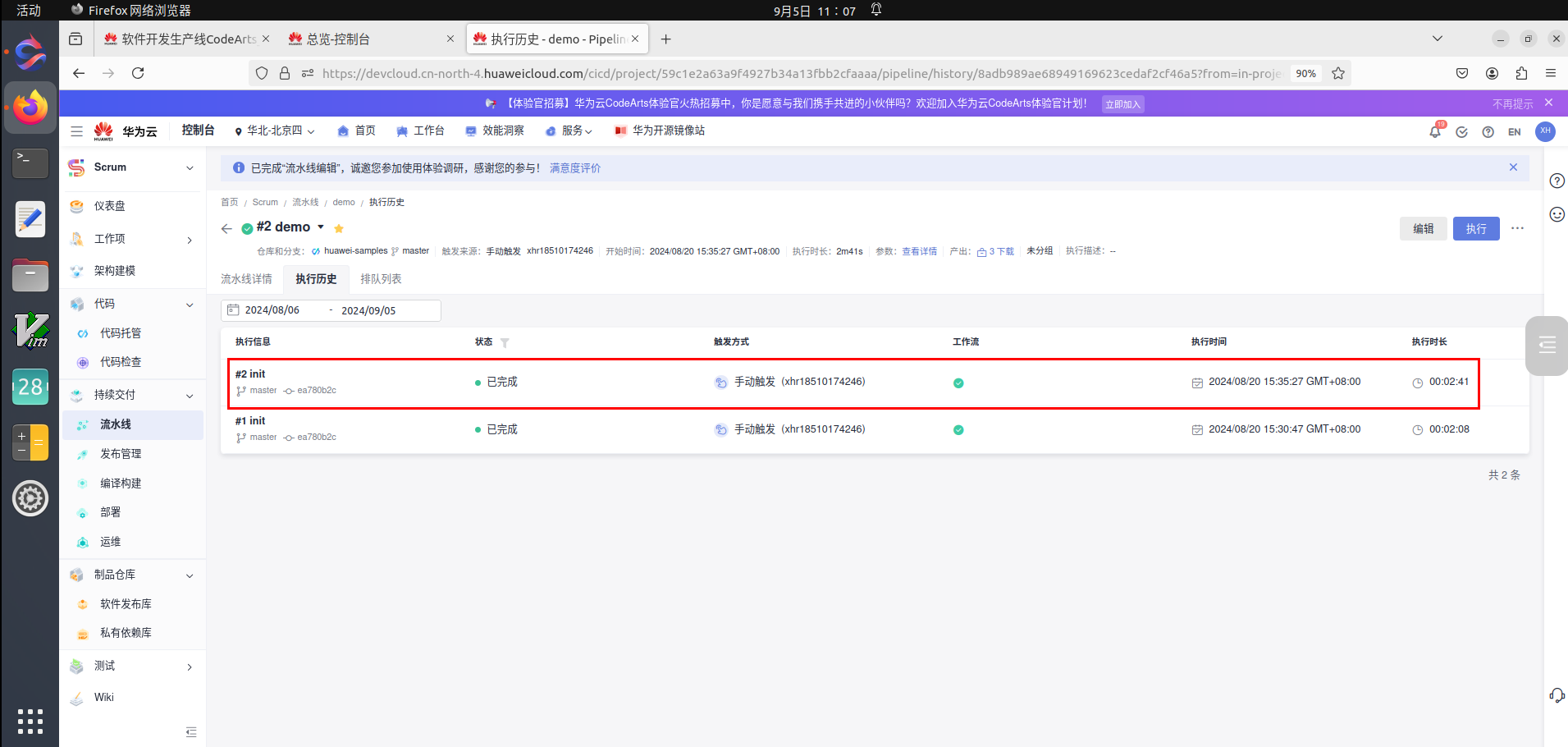Collapse the 代码 sidebar section

190,305
